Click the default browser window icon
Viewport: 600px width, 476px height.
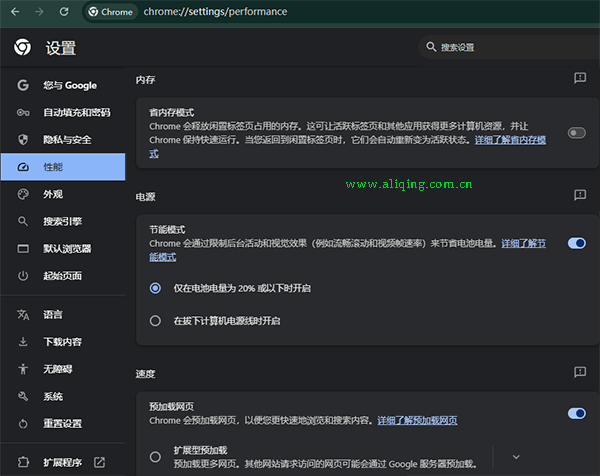click(x=23, y=249)
